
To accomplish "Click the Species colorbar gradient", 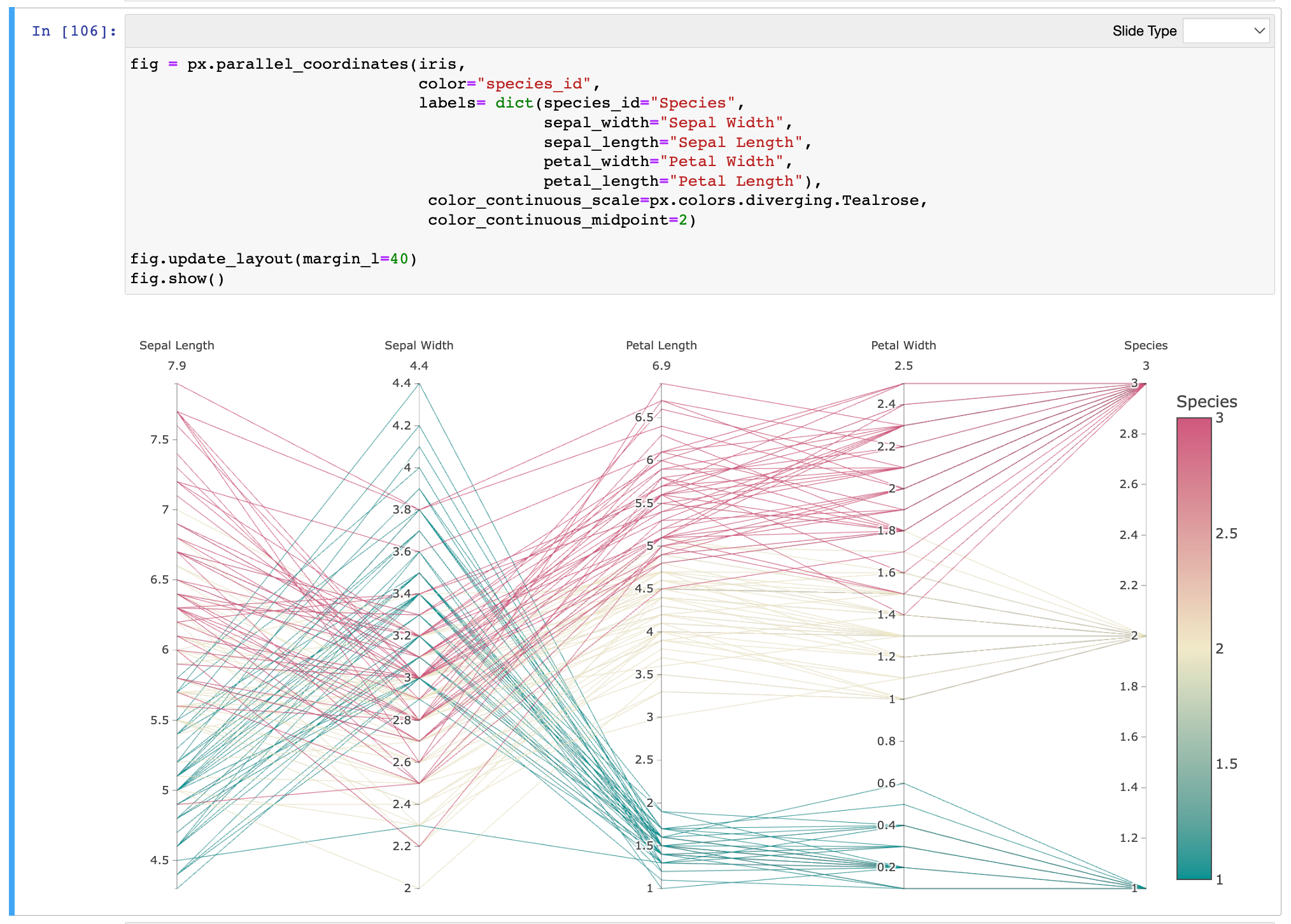I will (1194, 648).
